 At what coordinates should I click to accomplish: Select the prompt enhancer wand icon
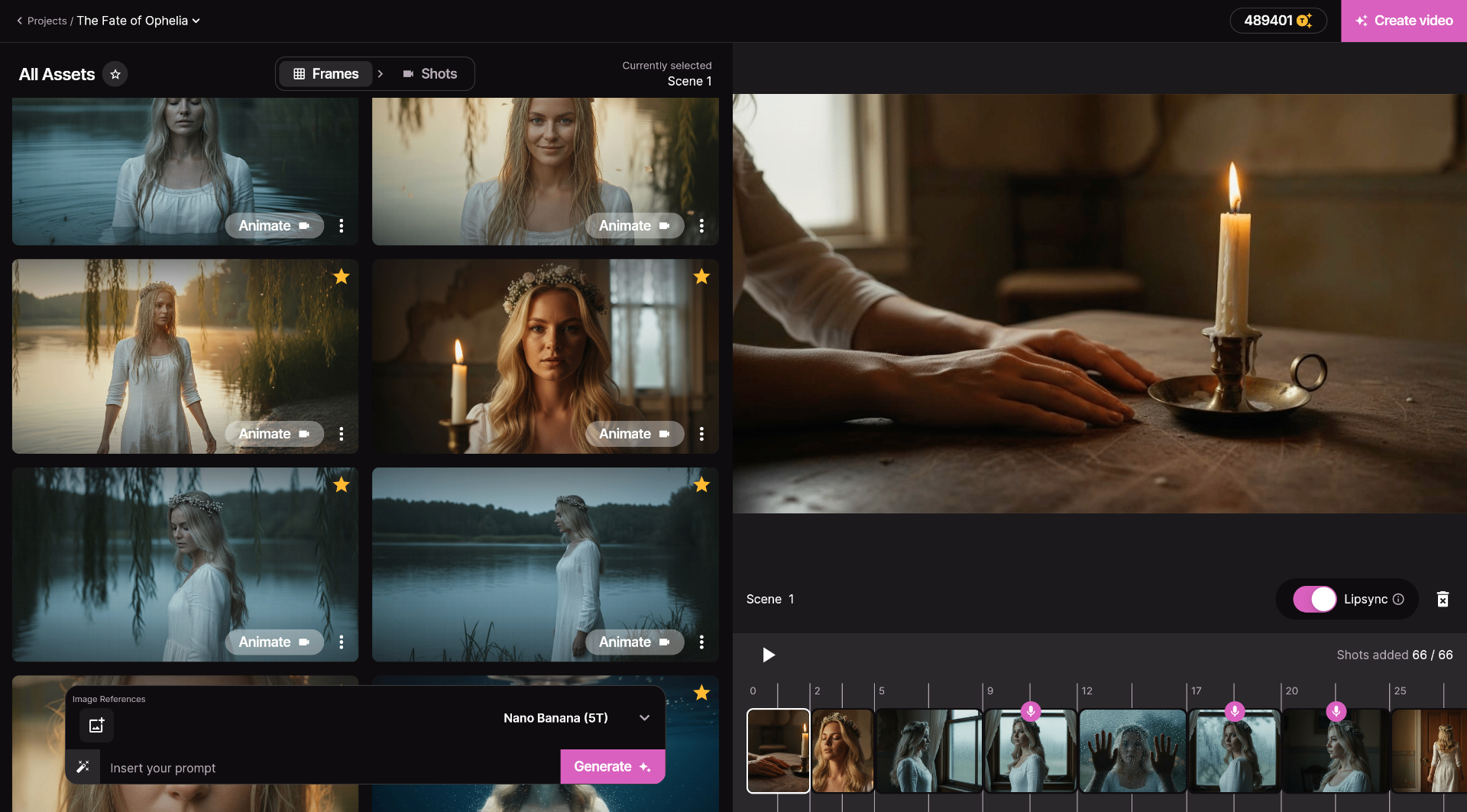point(83,766)
